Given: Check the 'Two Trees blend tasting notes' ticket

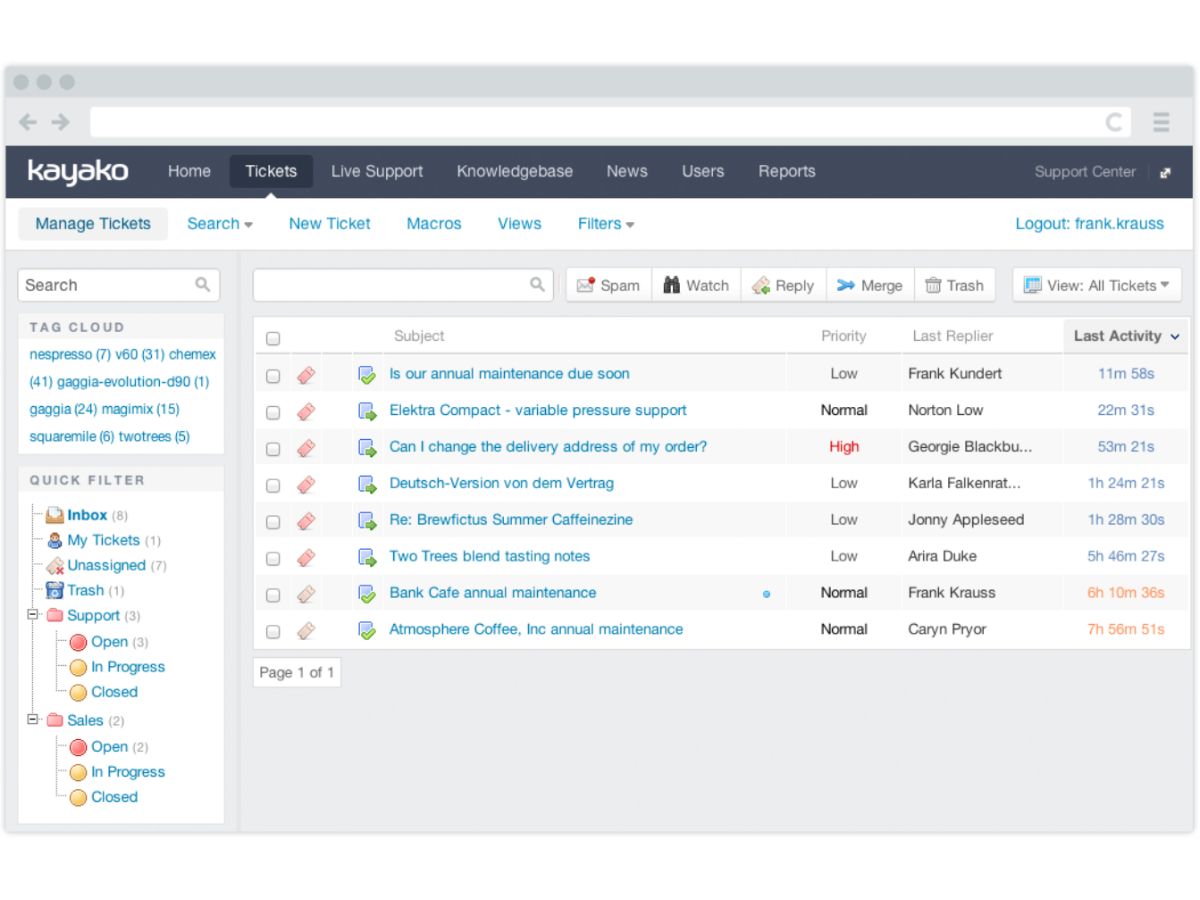Looking at the screenshot, I should coord(273,558).
